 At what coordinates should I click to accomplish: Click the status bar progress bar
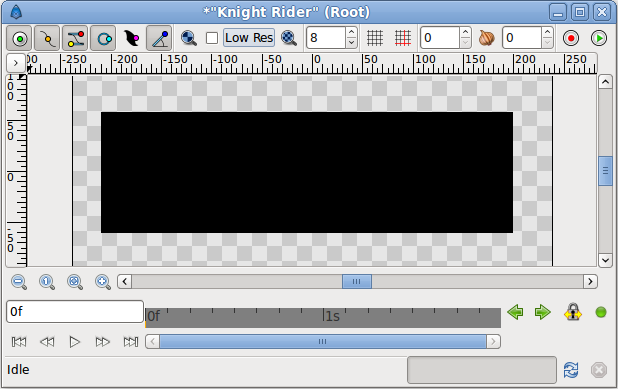coord(482,370)
